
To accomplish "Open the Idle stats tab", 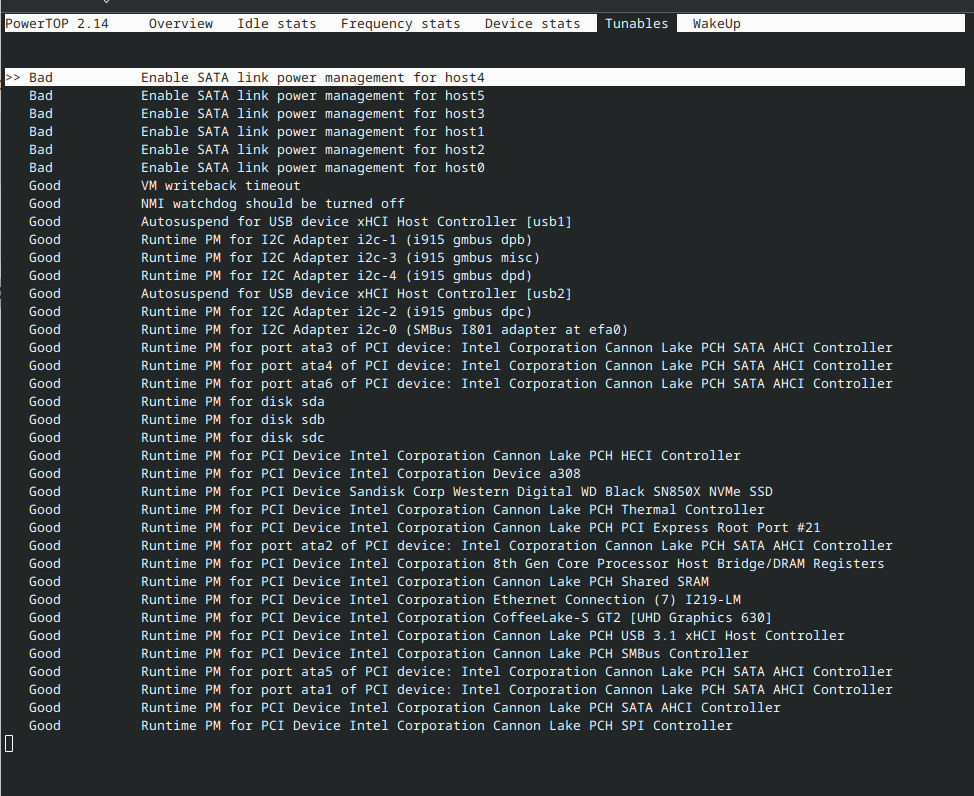I will coord(276,24).
